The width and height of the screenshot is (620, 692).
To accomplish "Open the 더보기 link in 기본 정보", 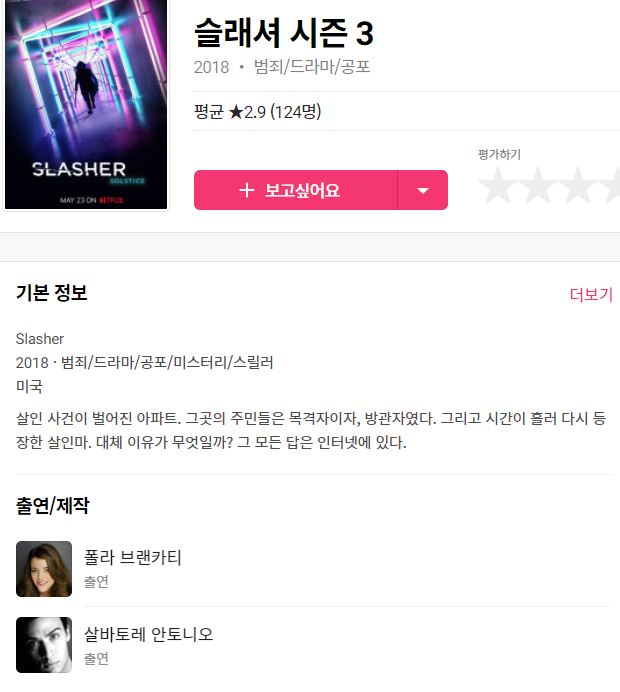I will [591, 294].
